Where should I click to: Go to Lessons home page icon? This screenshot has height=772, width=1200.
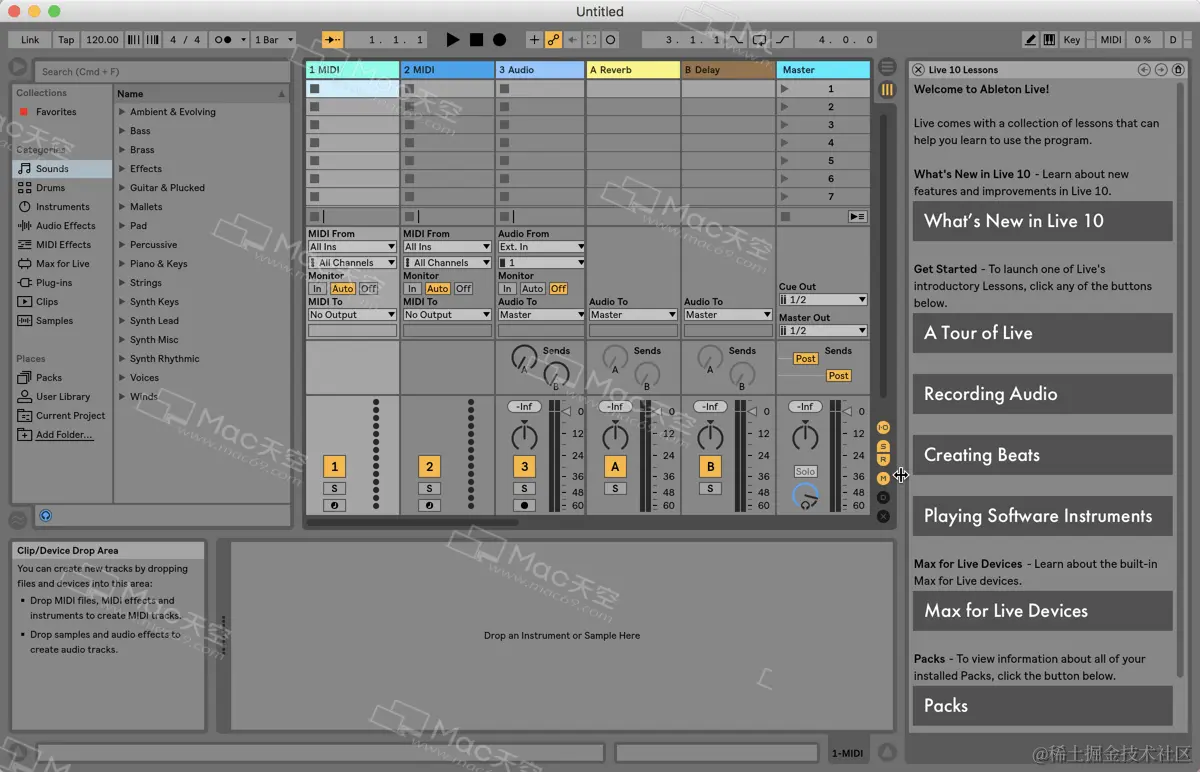[x=1178, y=70]
